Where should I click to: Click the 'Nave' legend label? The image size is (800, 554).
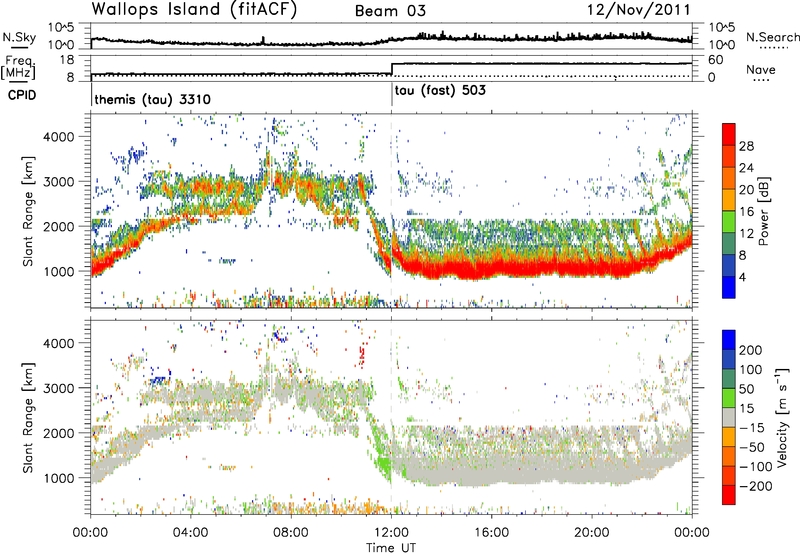(x=761, y=69)
